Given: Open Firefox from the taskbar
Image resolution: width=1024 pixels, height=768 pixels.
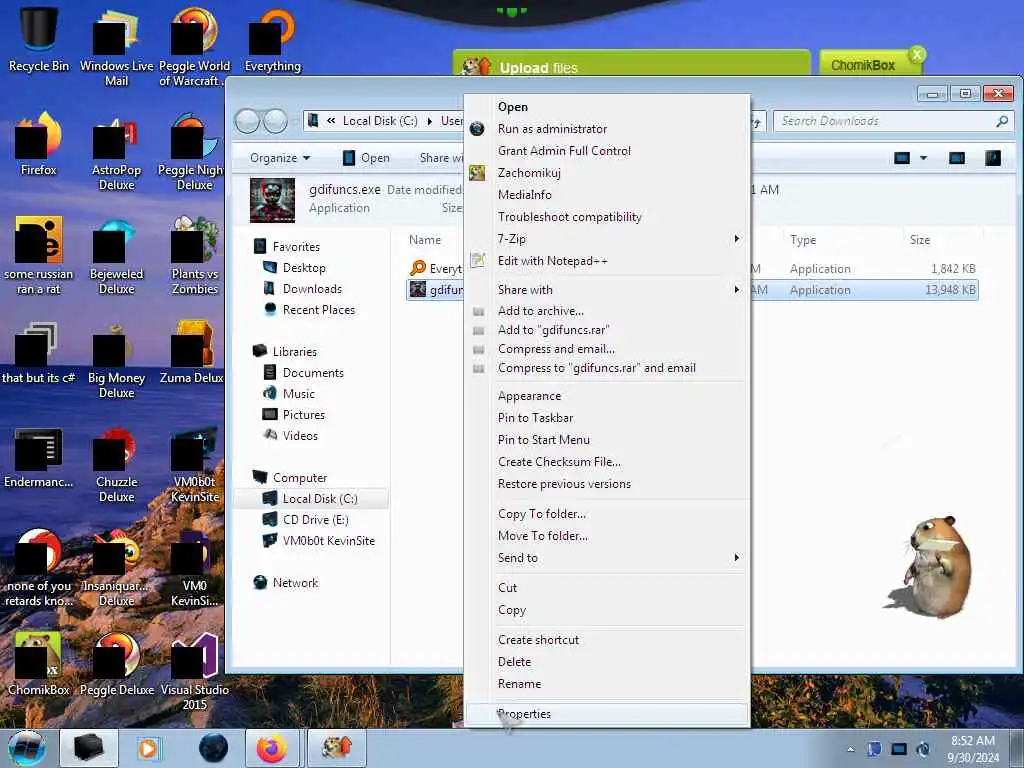Looking at the screenshot, I should [272, 748].
